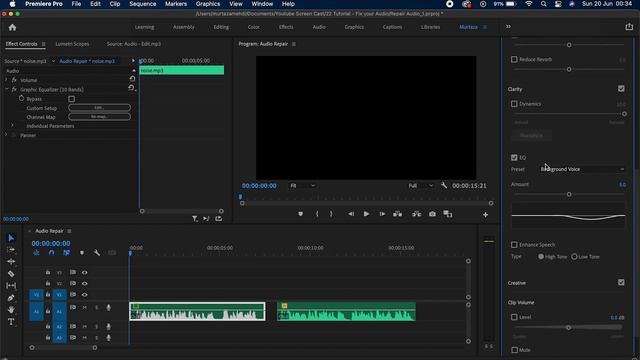This screenshot has width=640, height=360.
Task: Click Export Frame camera icon
Action: click(x=432, y=214)
